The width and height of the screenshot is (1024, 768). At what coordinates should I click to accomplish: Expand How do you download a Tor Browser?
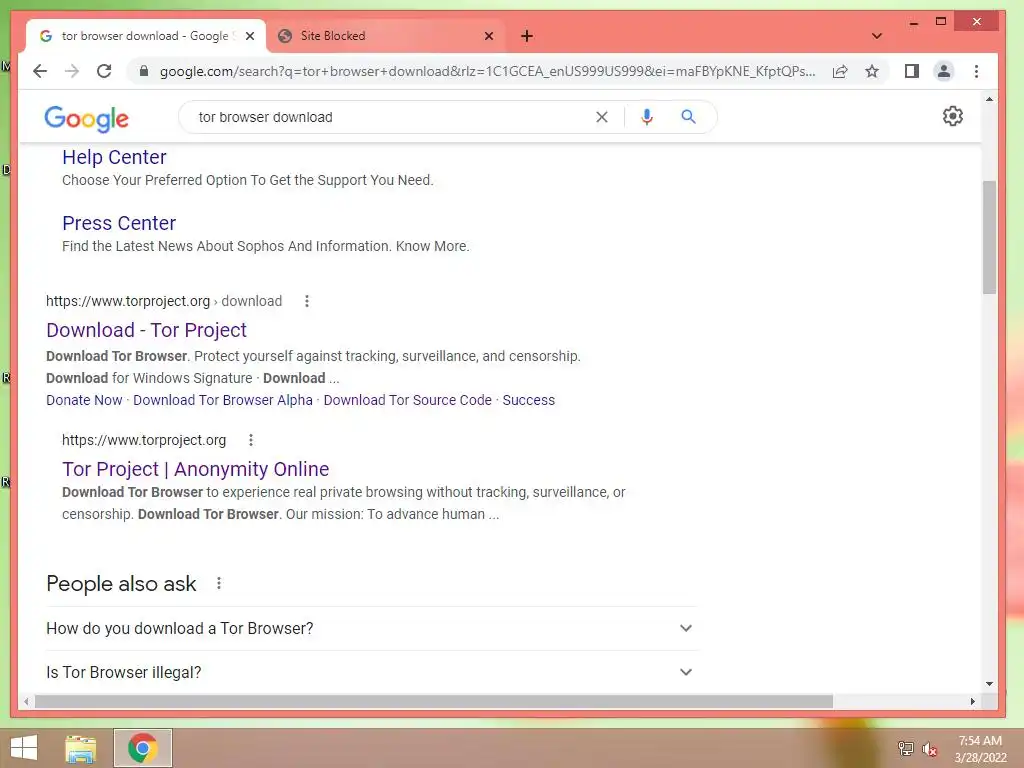click(371, 628)
